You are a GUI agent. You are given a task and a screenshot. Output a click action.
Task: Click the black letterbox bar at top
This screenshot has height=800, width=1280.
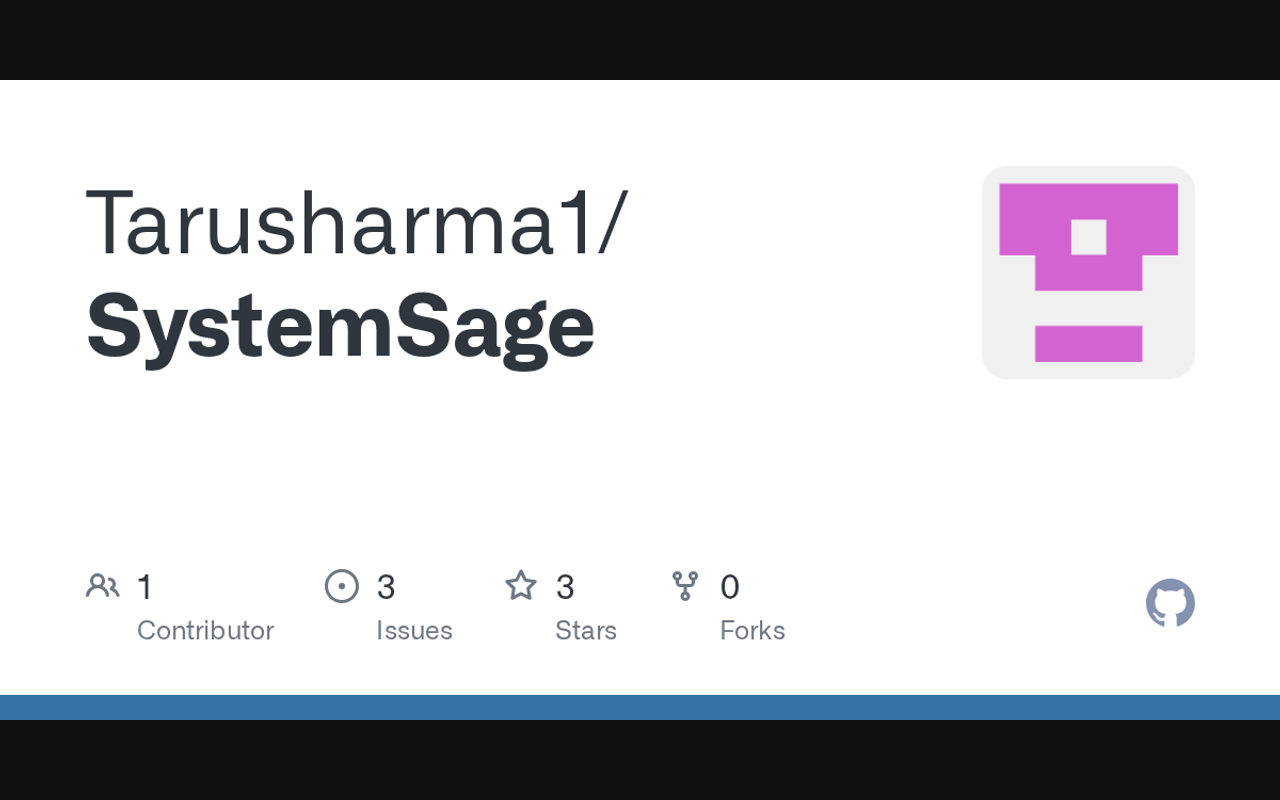[640, 40]
